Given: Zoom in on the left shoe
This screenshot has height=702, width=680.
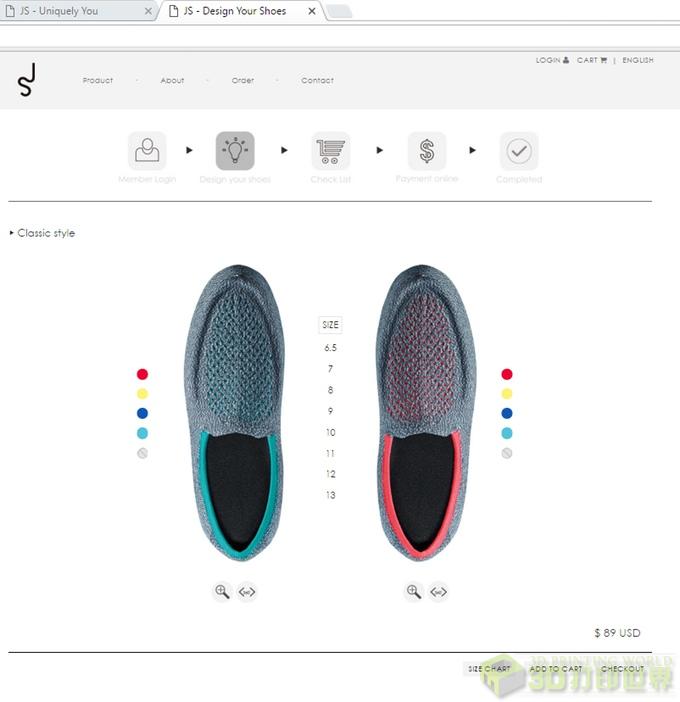Looking at the screenshot, I should click(x=222, y=591).
